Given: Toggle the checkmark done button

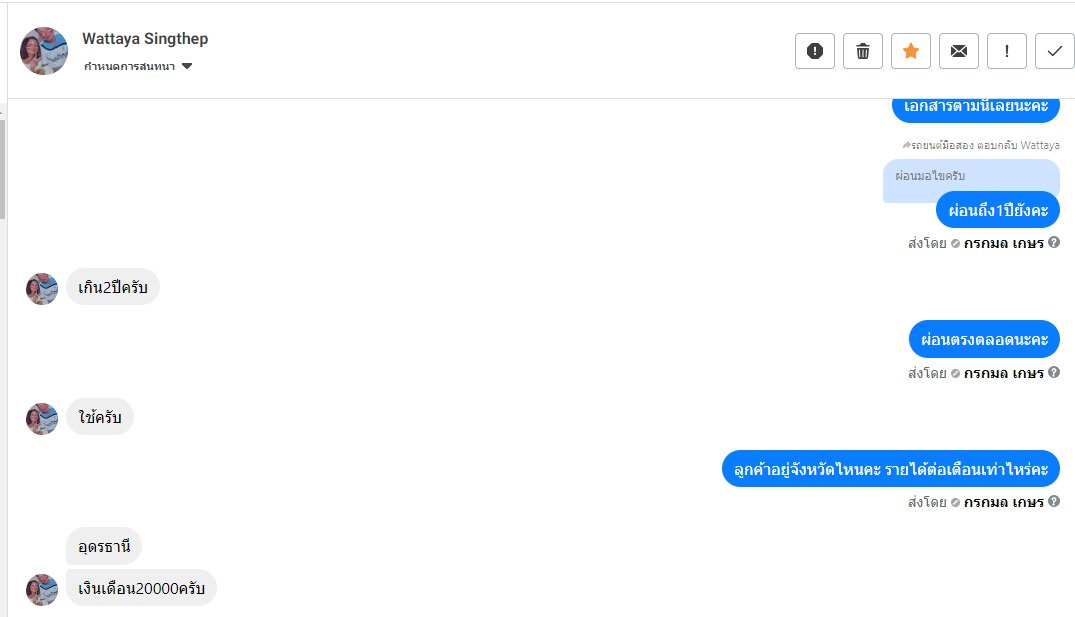Looking at the screenshot, I should (1055, 51).
